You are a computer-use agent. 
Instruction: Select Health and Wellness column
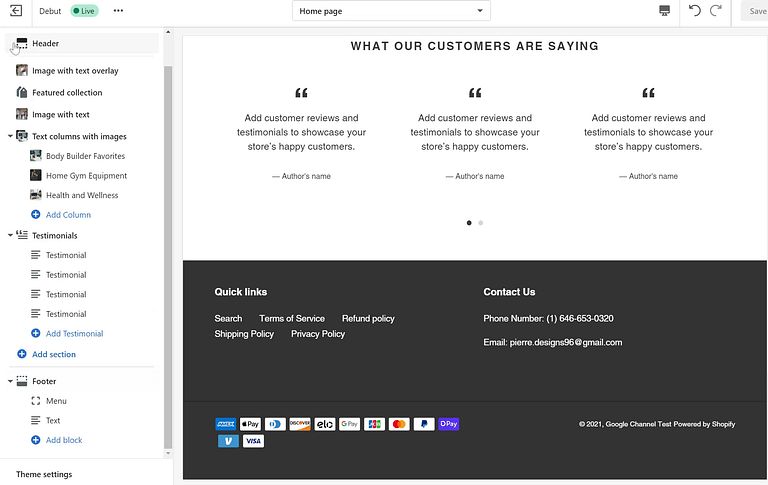click(82, 195)
